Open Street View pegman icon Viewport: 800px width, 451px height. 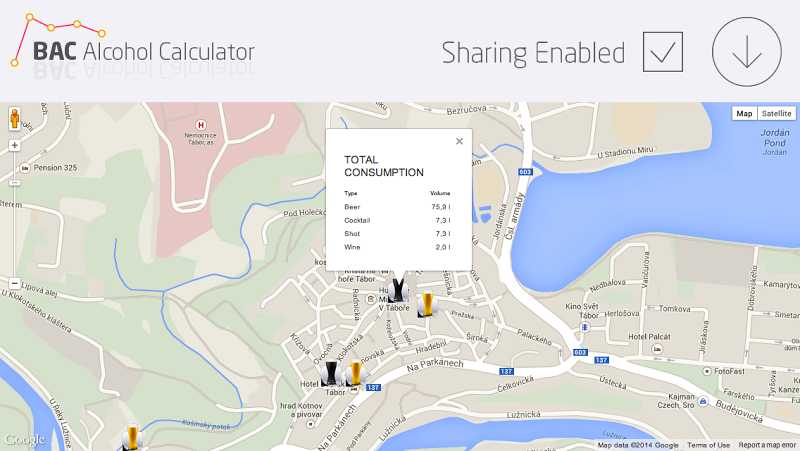click(x=15, y=119)
